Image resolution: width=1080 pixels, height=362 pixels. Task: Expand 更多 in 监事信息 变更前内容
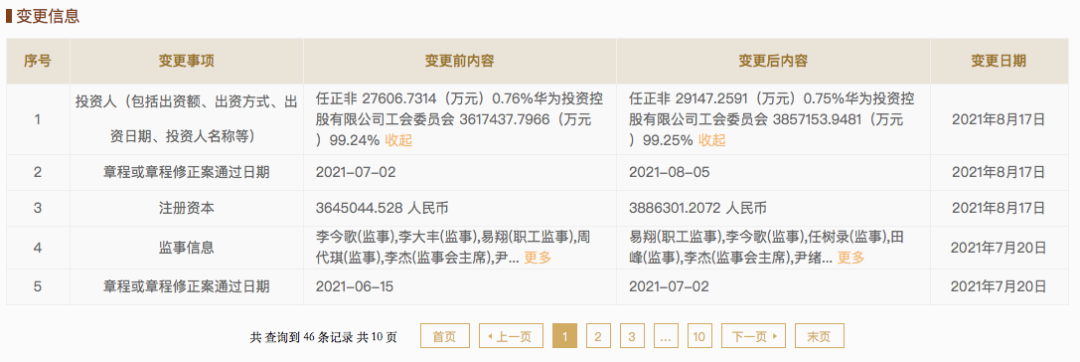(538, 258)
